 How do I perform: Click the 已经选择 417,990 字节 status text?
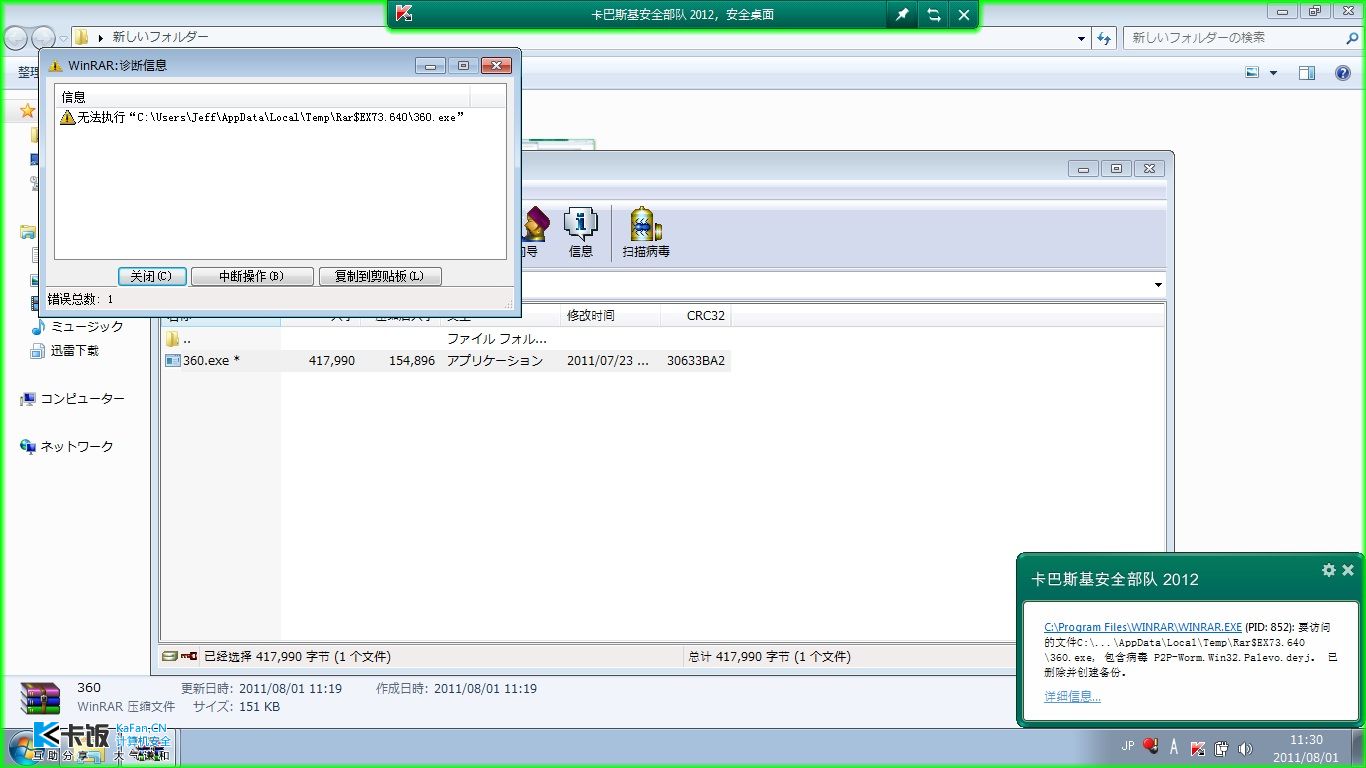(297, 657)
